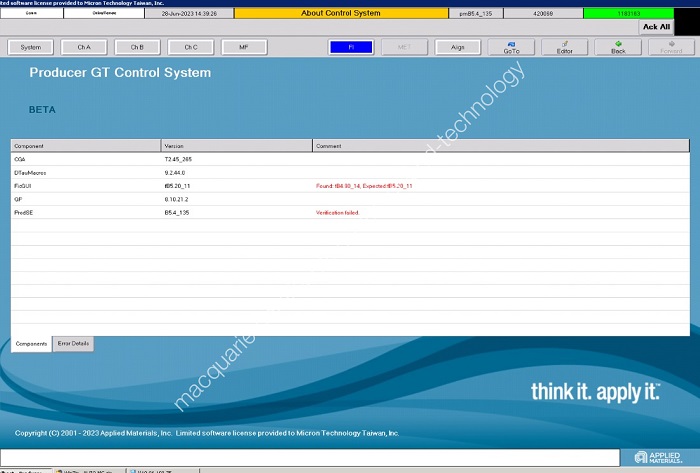Image resolution: width=700 pixels, height=473 pixels.
Task: Sort by the Component column header
Action: click(x=85, y=146)
